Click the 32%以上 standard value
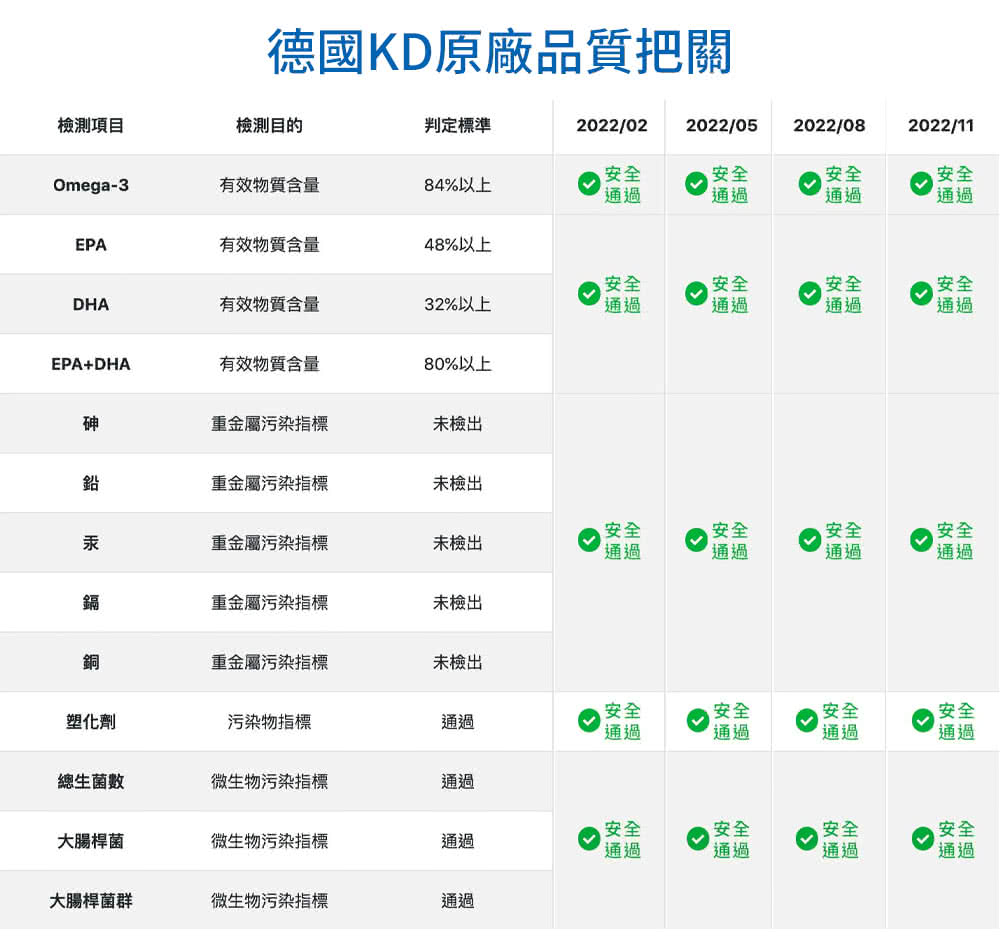This screenshot has width=1000, height=936. click(x=458, y=305)
